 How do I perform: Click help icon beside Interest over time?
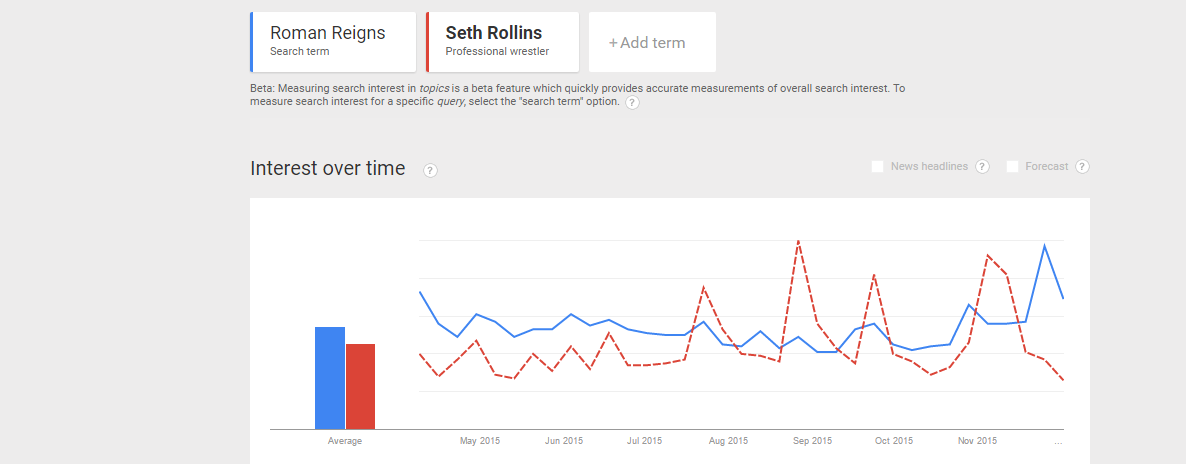tap(430, 171)
